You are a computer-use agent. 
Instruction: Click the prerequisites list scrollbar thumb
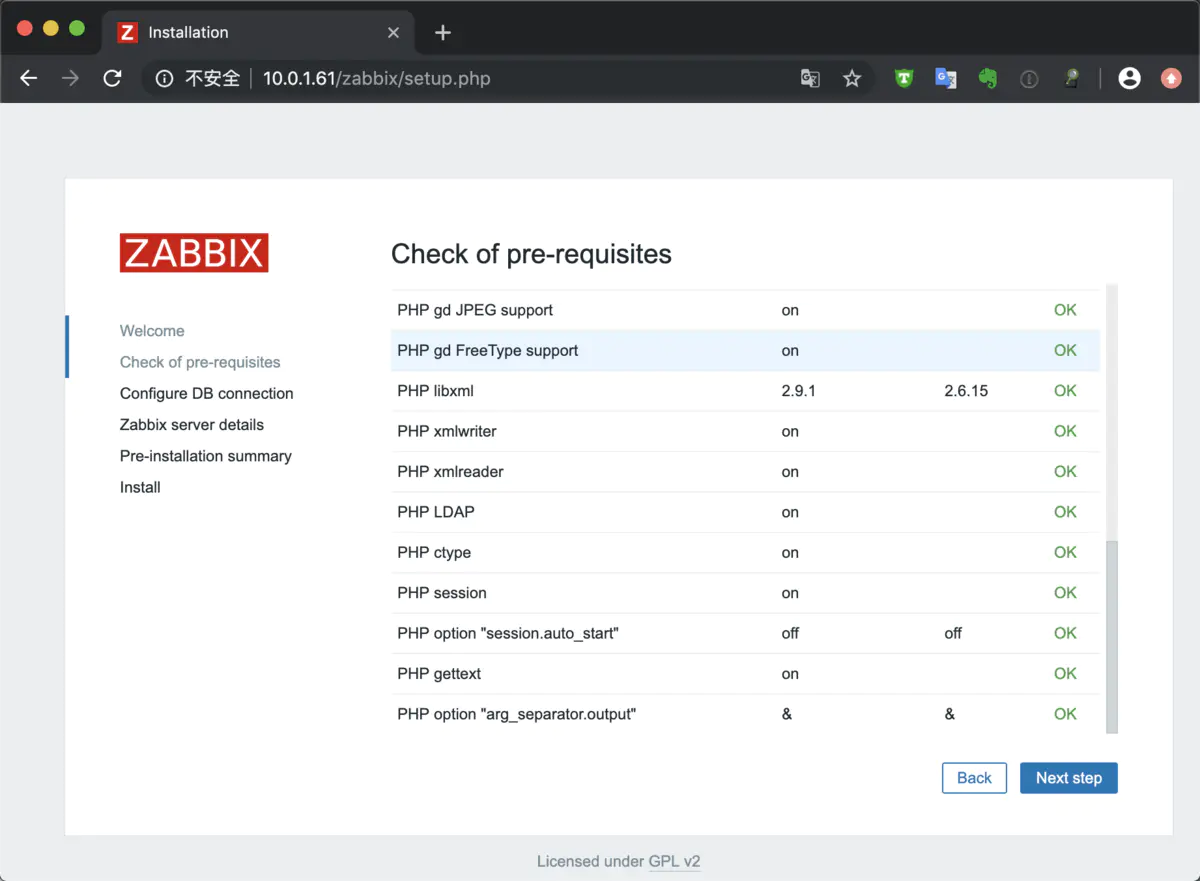[x=1112, y=636]
